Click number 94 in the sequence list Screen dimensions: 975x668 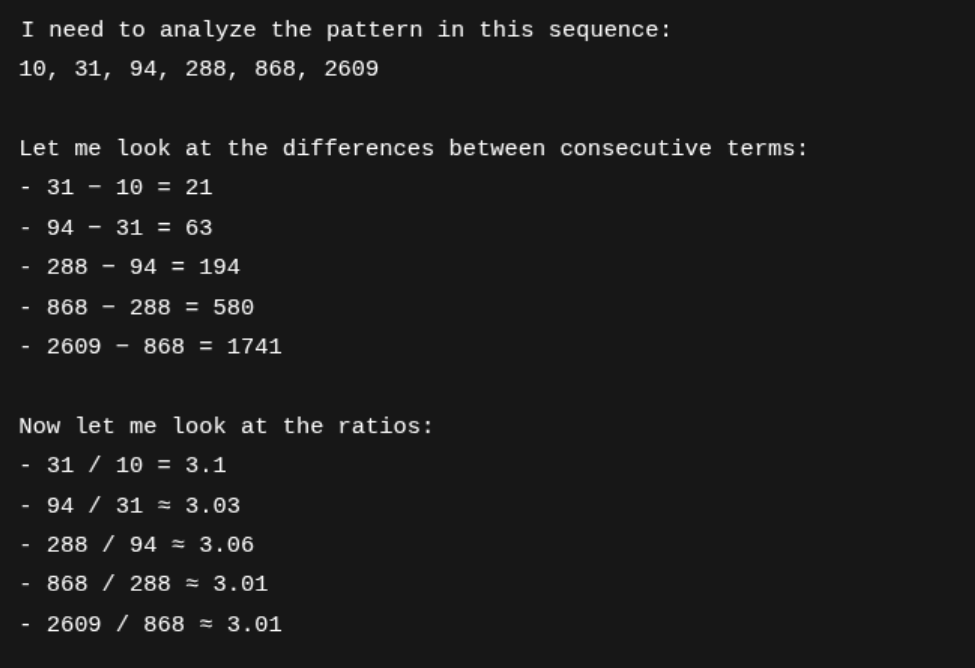[x=143, y=70]
